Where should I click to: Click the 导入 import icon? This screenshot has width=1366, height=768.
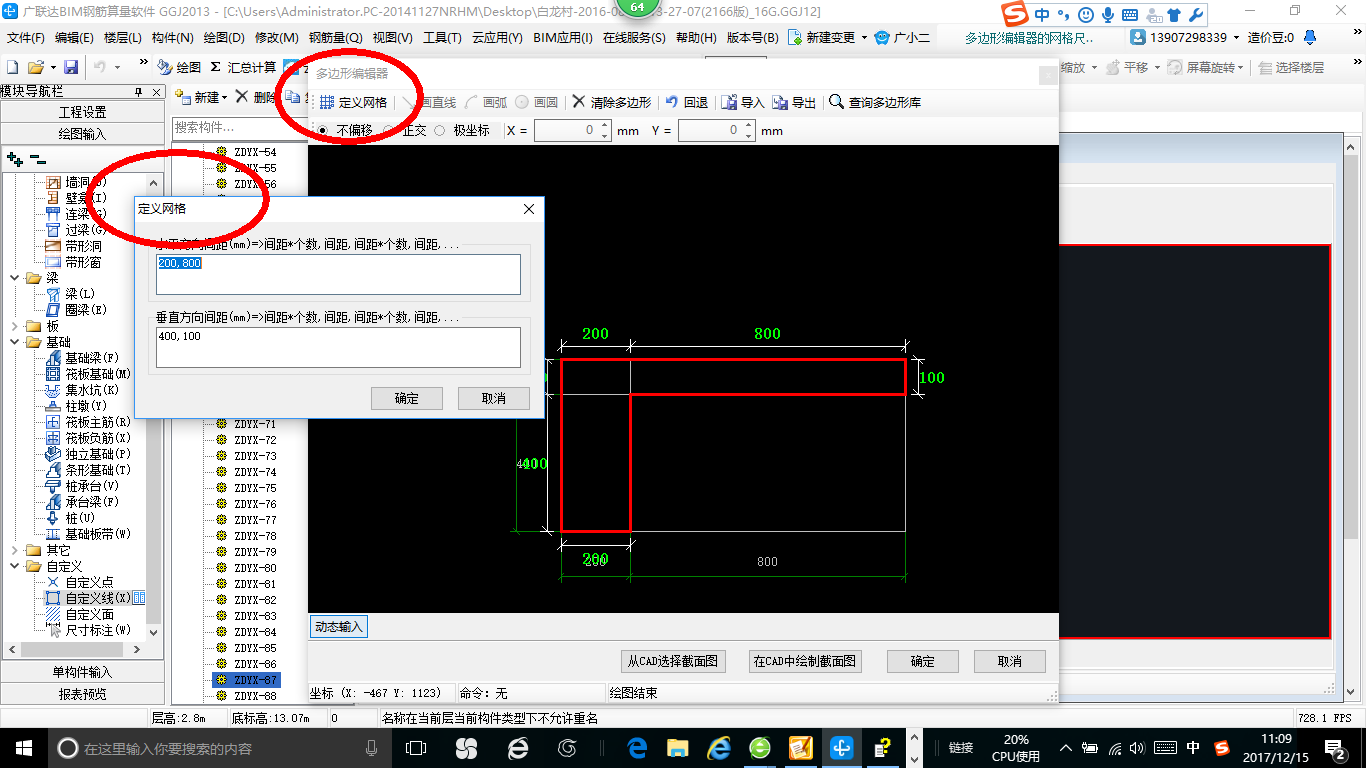[729, 102]
